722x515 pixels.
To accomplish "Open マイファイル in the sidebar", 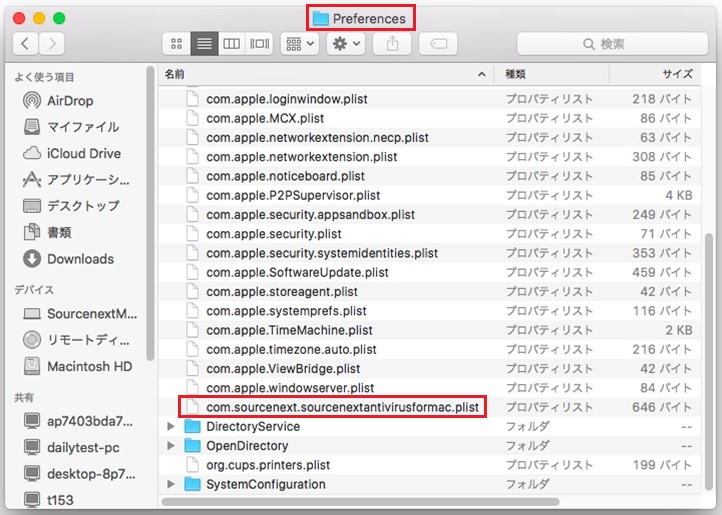I will click(x=71, y=127).
